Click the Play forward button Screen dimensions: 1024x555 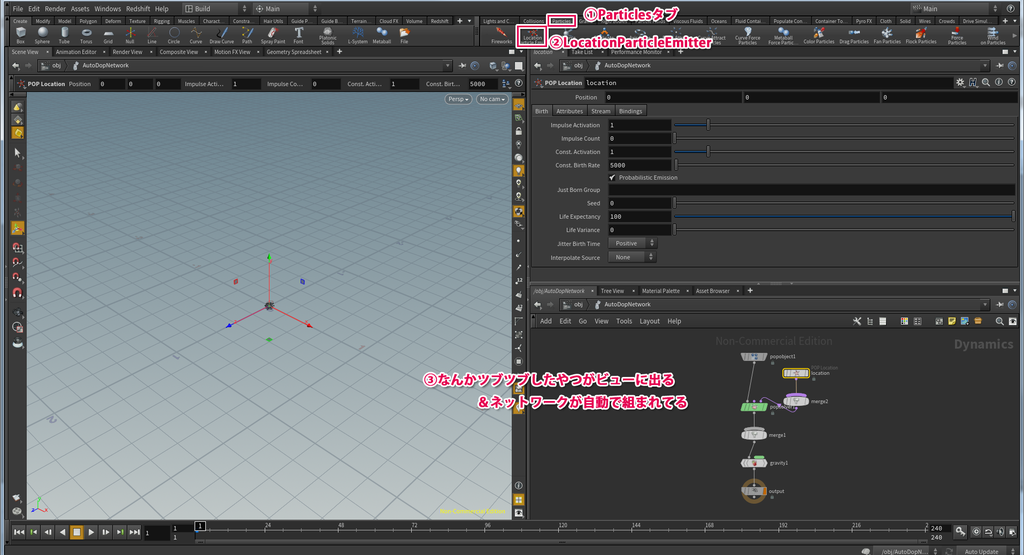click(91, 532)
